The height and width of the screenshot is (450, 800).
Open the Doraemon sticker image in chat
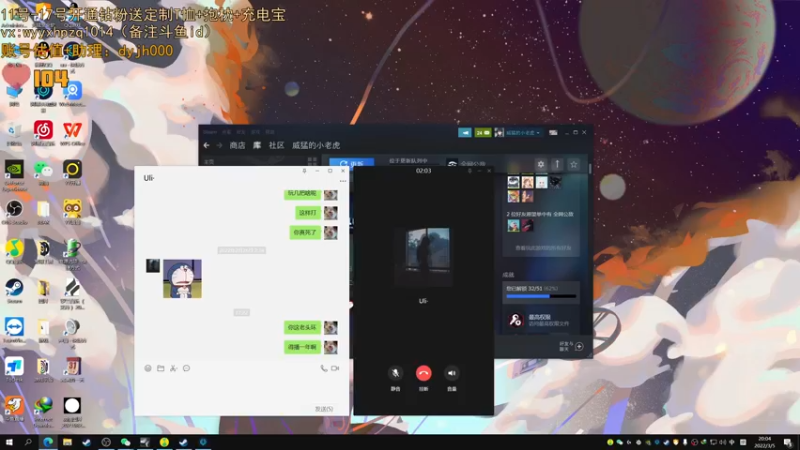click(x=182, y=279)
